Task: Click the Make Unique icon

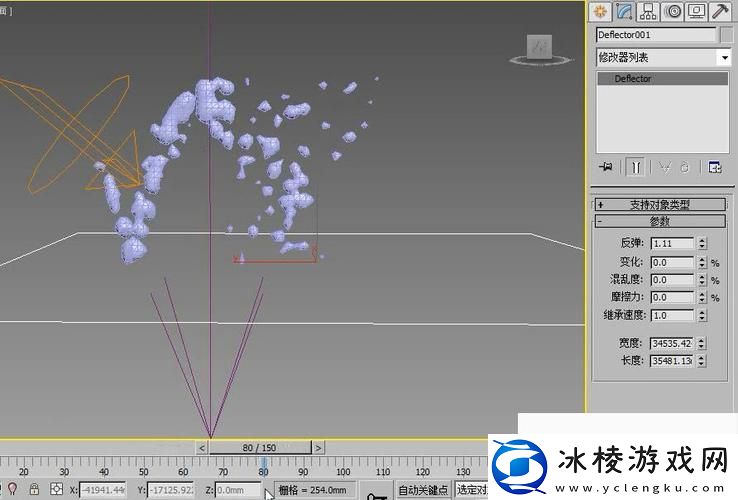Action: pyautogui.click(x=665, y=167)
